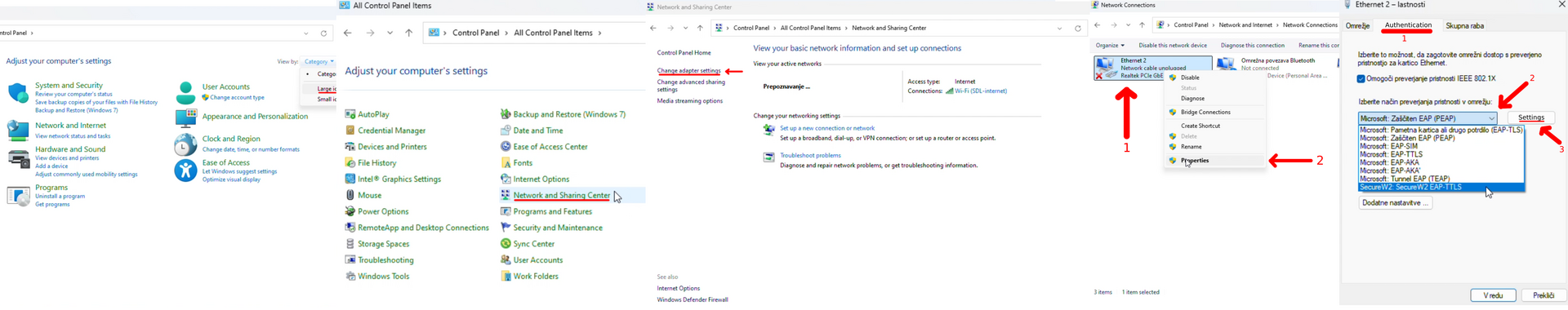Open the Ease of Access Center icon
Viewport: 1568px width, 310px height.
click(506, 147)
